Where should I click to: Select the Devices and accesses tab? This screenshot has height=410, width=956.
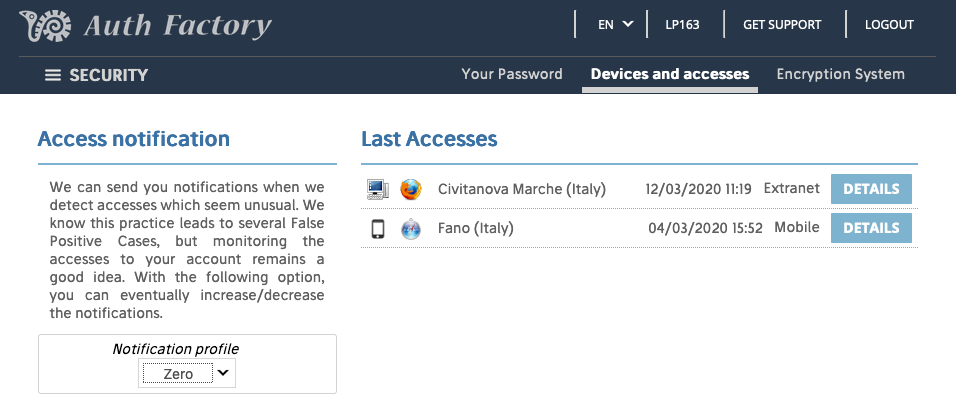[x=670, y=74]
